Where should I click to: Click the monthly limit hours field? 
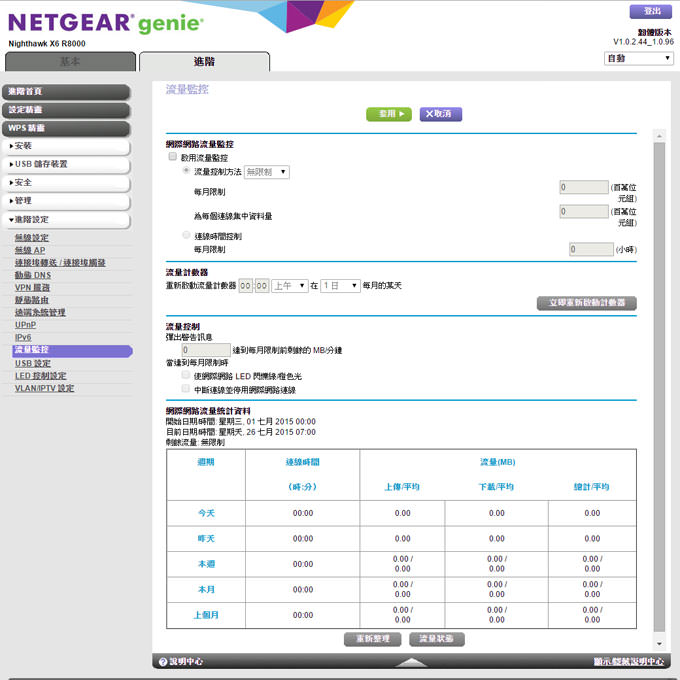592,249
